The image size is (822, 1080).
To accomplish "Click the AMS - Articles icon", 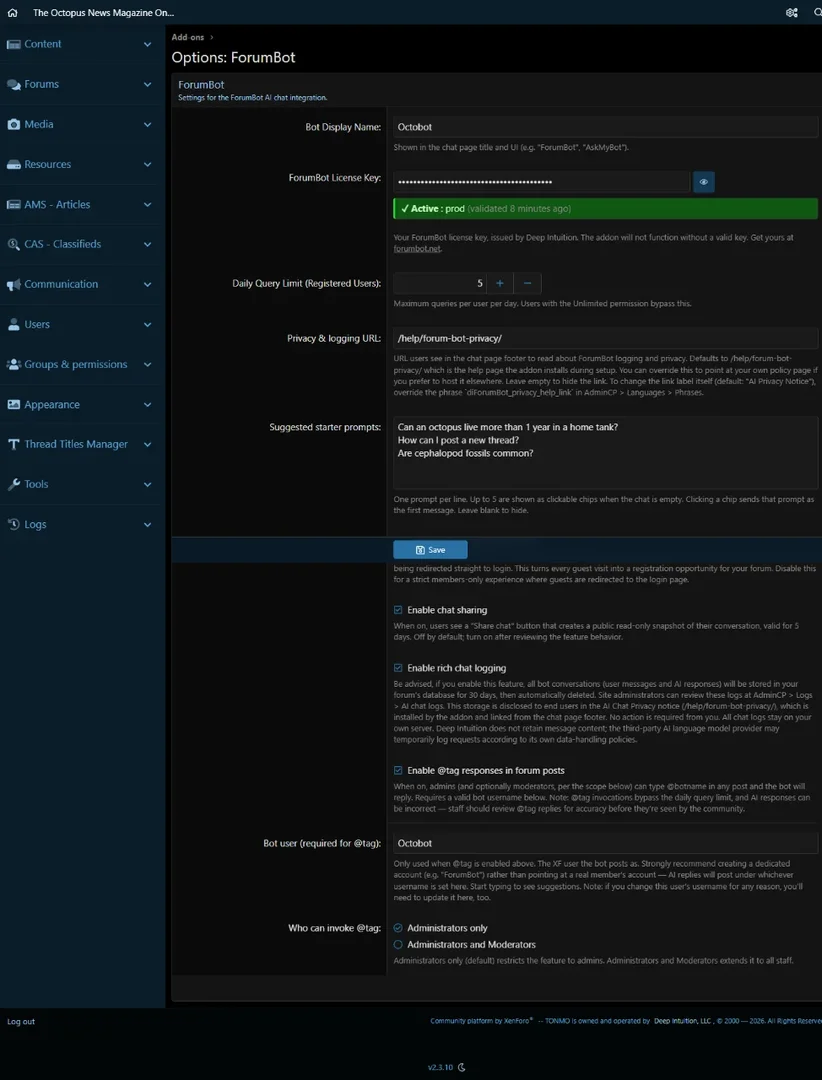I will 14,205.
